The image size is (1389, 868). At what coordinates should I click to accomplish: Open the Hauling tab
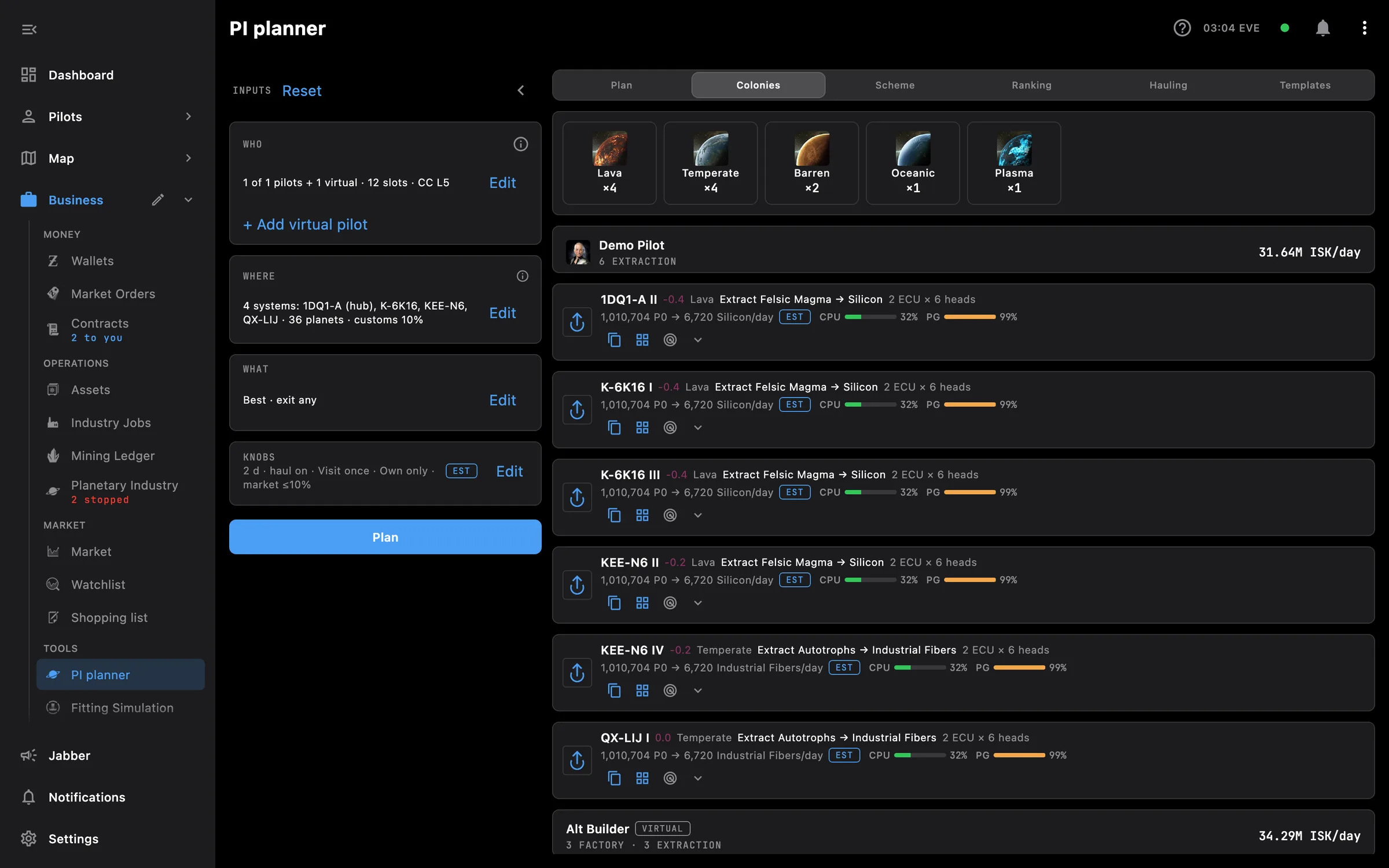coord(1168,85)
